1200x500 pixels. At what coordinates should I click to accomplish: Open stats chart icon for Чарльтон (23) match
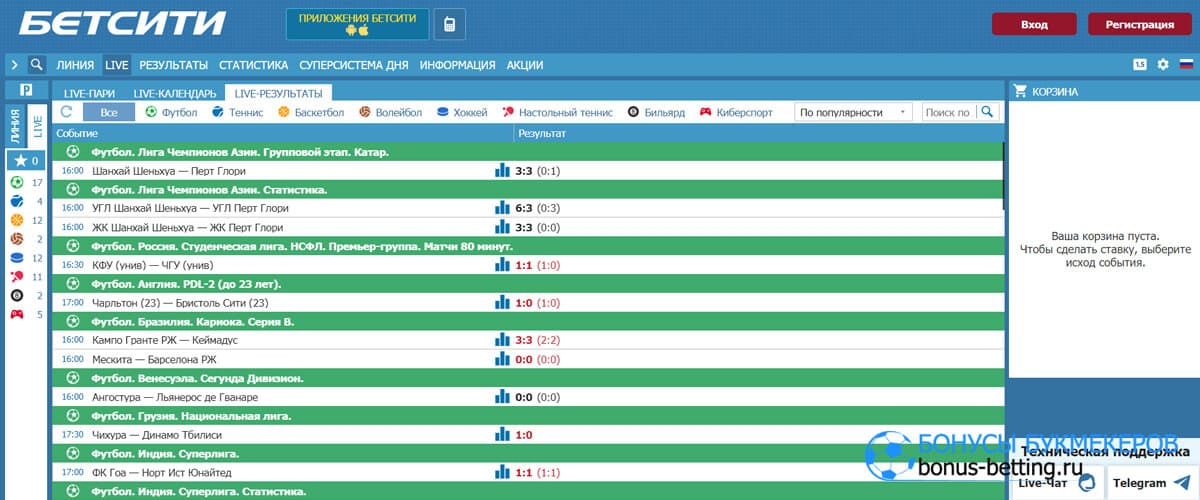tap(502, 302)
